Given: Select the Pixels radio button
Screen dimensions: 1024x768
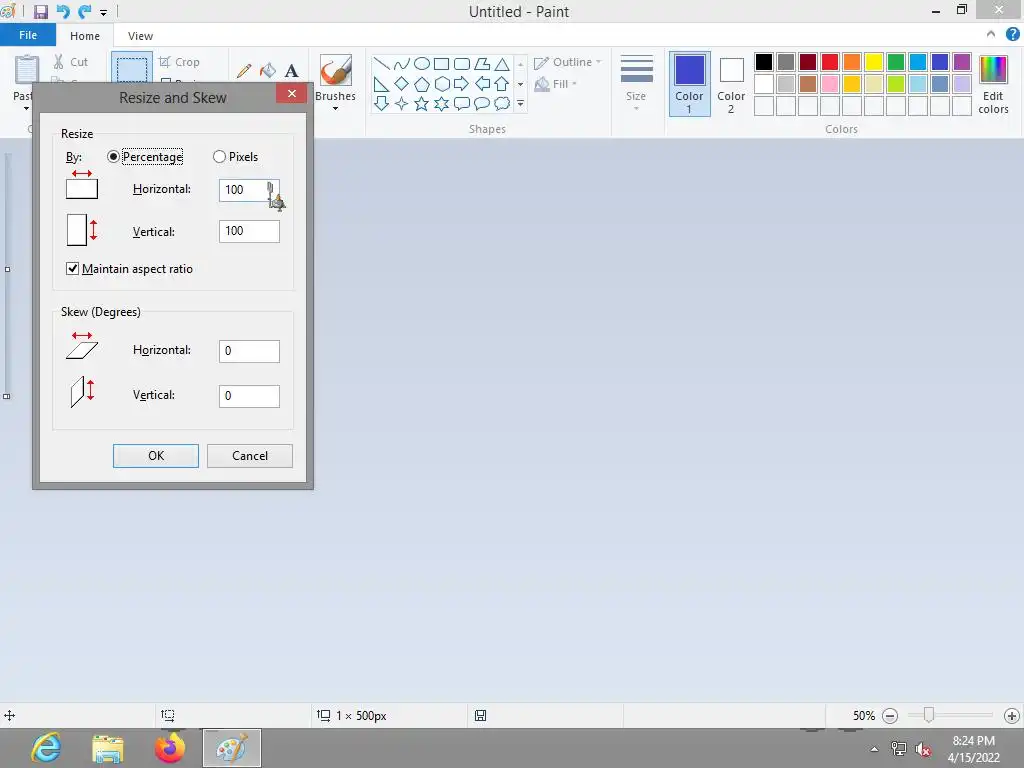Looking at the screenshot, I should pyautogui.click(x=219, y=157).
